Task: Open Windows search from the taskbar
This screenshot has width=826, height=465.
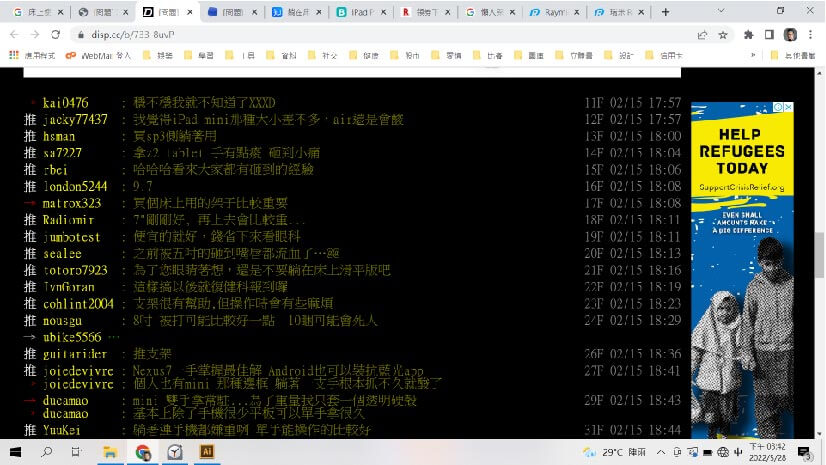Action: click(47, 452)
